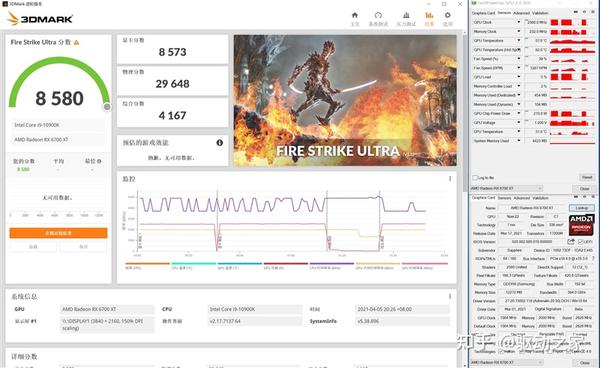Click the estimated game performance info icon

tap(220, 143)
